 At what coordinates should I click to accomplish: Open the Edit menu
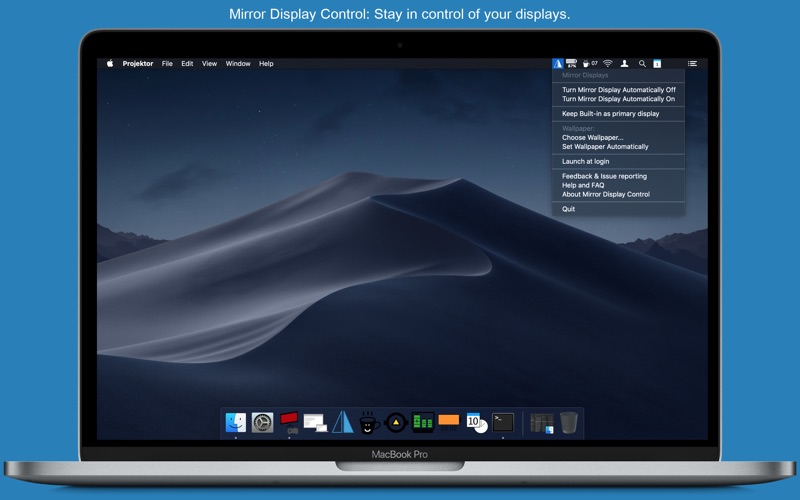[187, 64]
